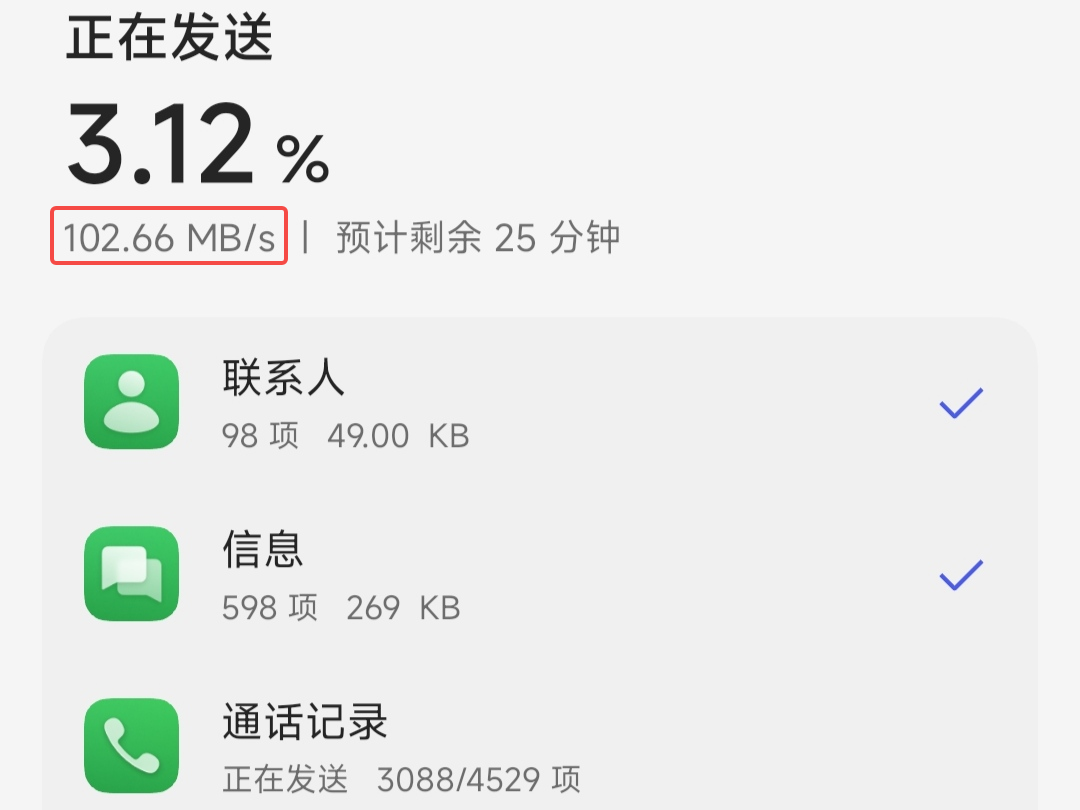Click the blue checkmark beside 信息
This screenshot has width=1080, height=810.
pyautogui.click(x=962, y=575)
